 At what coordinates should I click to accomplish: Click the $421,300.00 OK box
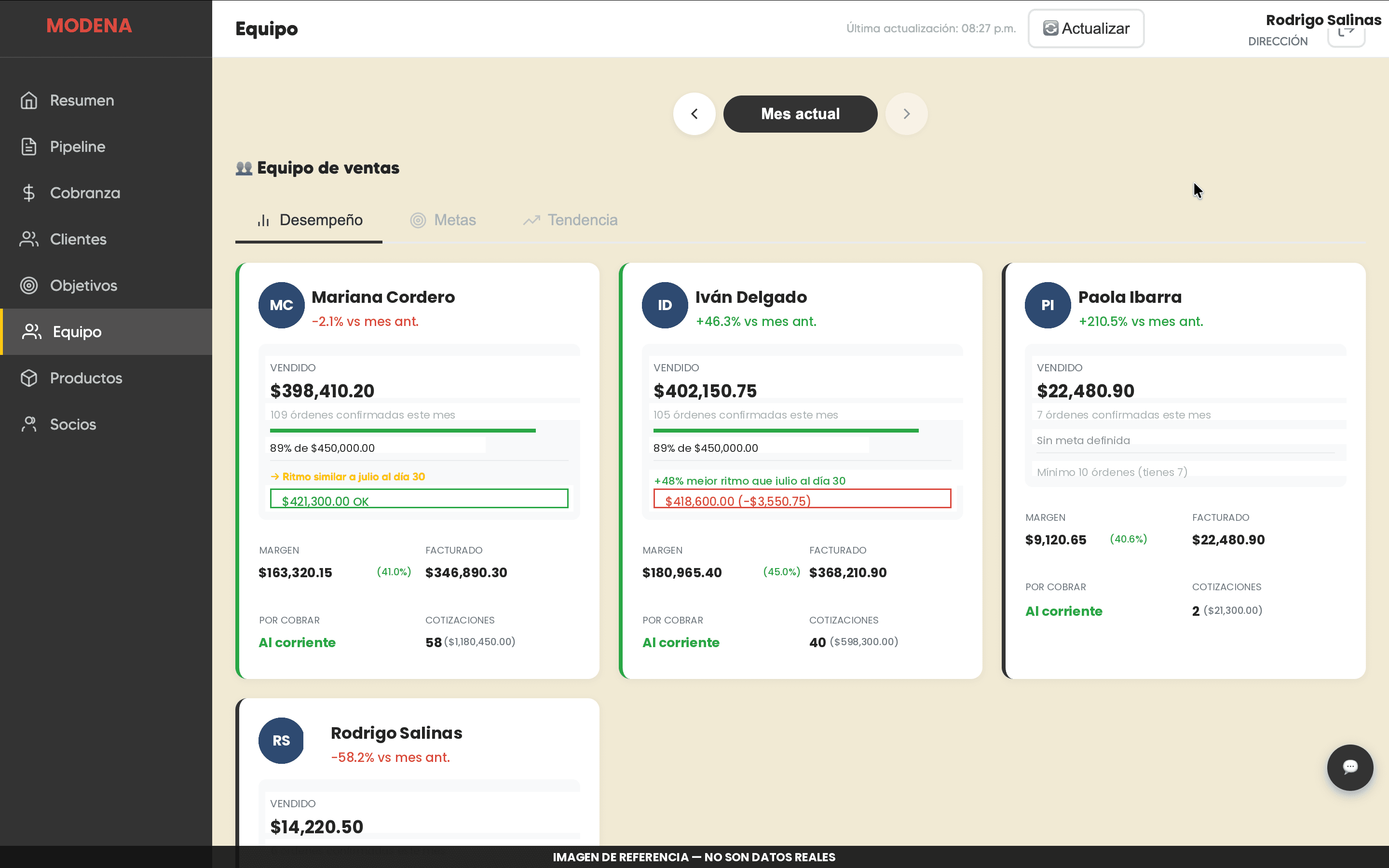(419, 498)
